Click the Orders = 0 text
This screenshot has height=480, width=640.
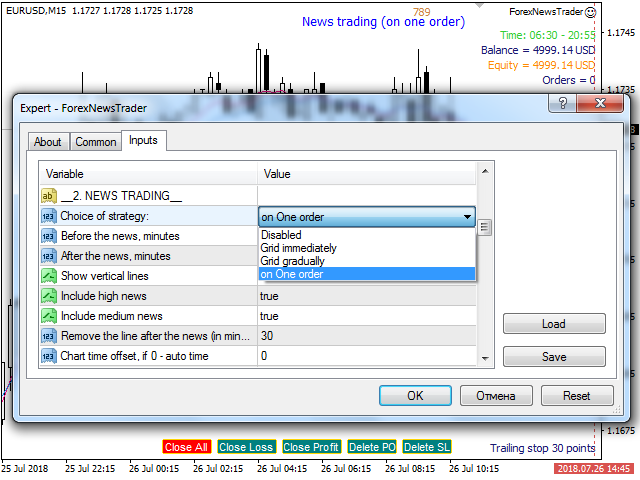click(569, 80)
